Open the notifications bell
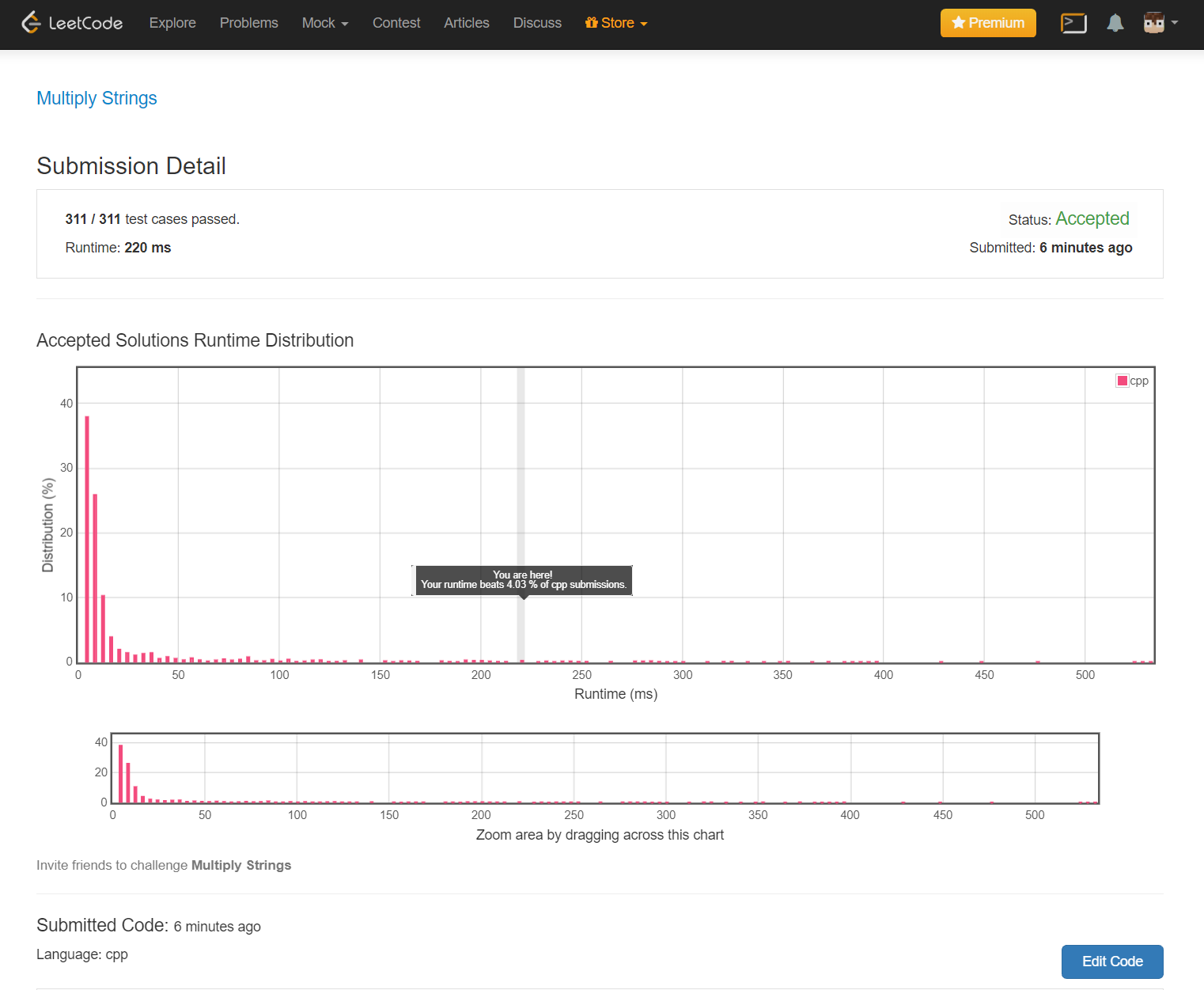Viewport: 1204px width, 990px height. pyautogui.click(x=1115, y=23)
